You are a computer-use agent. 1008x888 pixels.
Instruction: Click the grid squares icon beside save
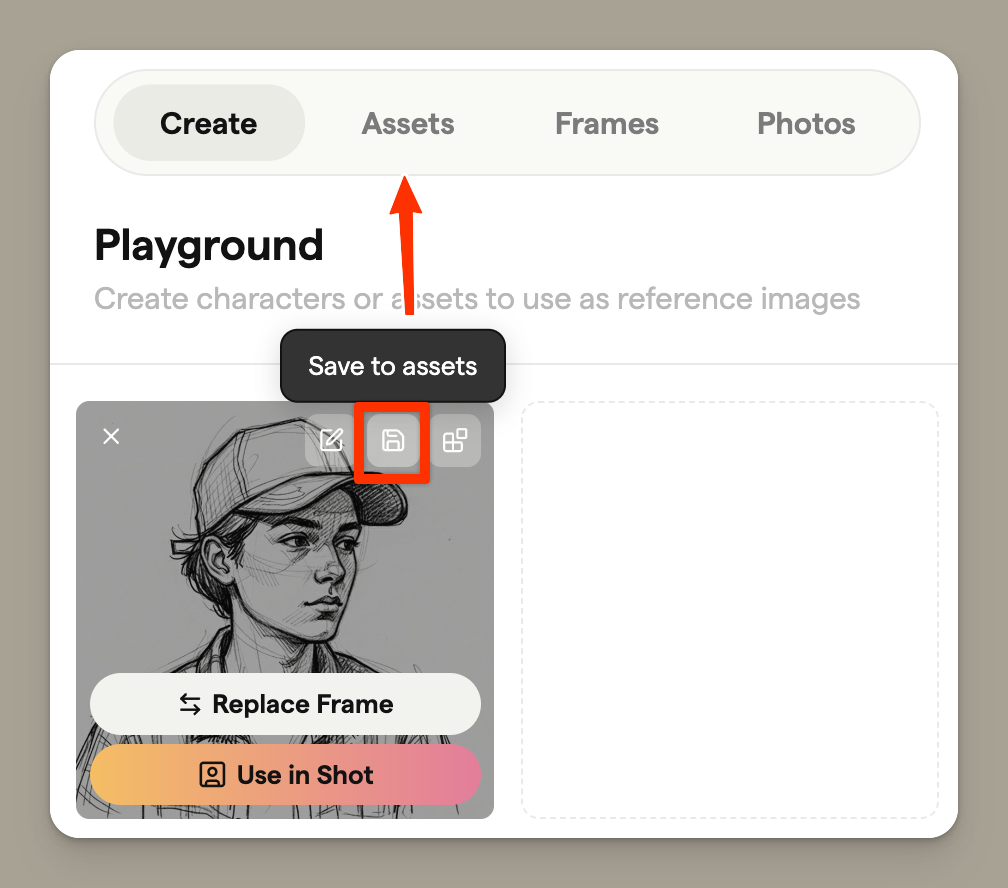point(455,440)
